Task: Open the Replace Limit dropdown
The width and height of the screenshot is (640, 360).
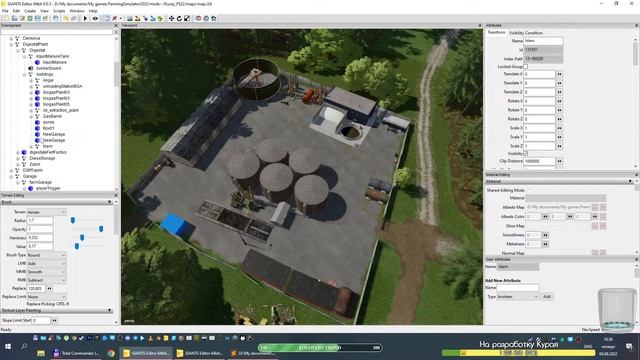Action: point(46,297)
